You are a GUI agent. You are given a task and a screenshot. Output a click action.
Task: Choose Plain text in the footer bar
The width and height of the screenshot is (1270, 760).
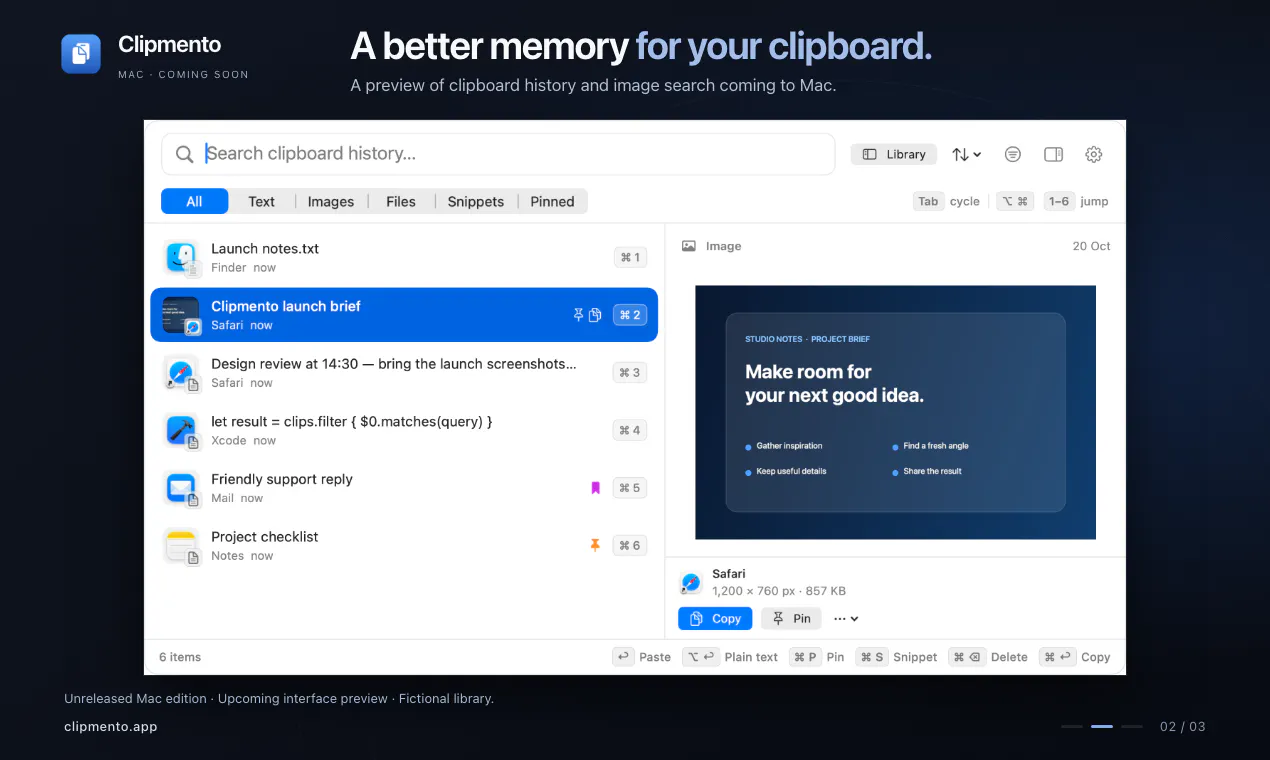730,657
